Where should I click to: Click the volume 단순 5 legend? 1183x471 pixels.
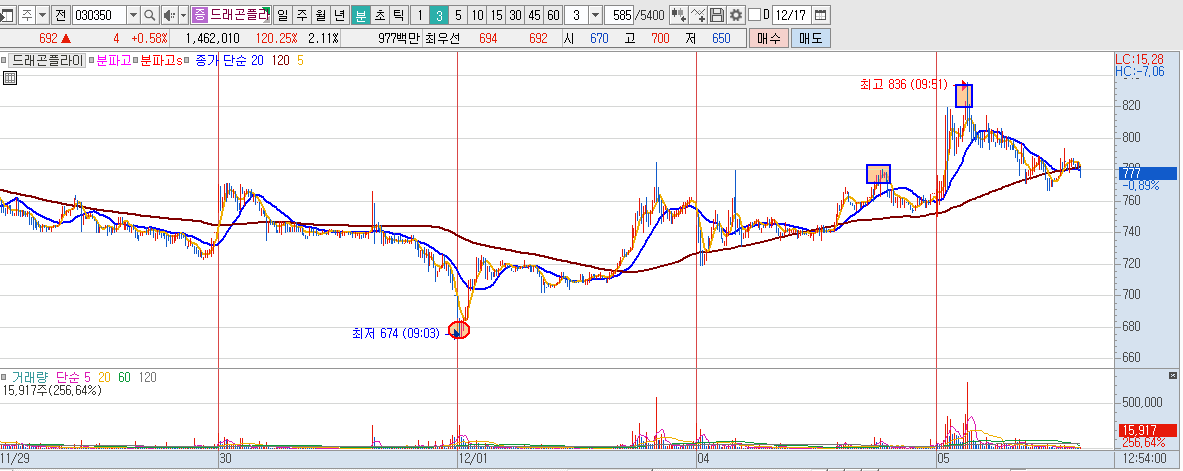[73, 377]
